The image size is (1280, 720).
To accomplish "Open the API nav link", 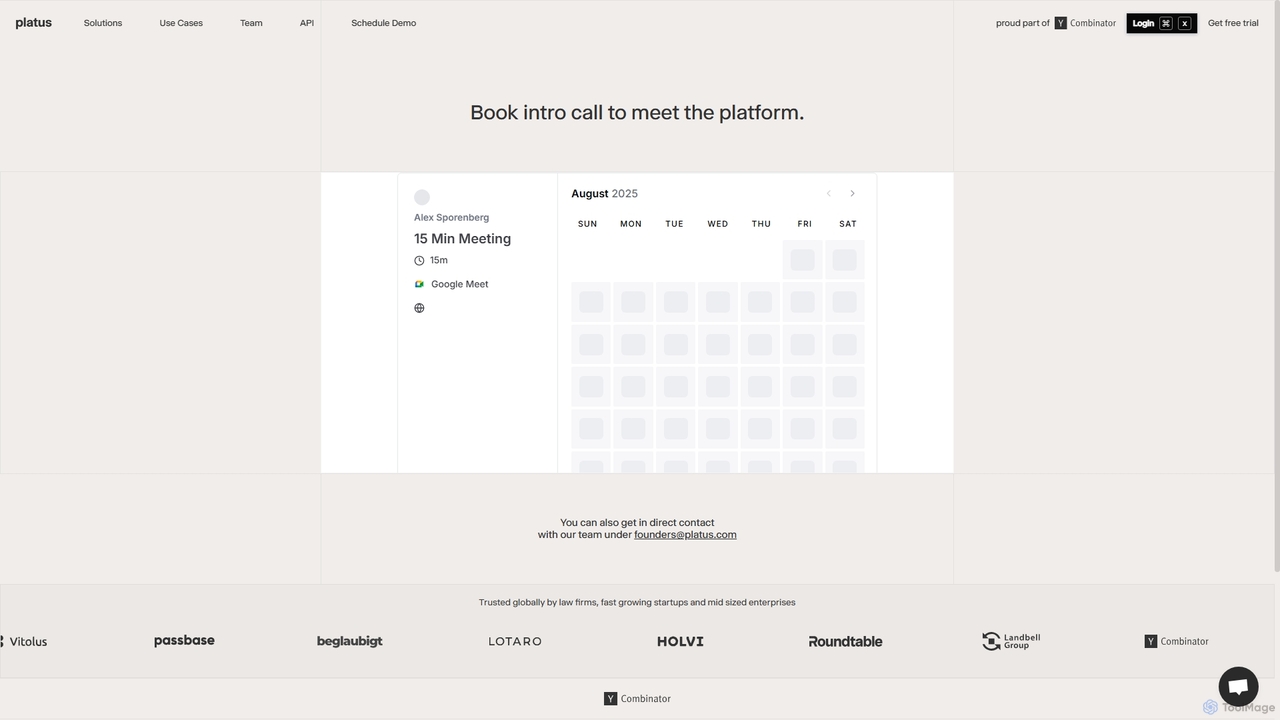I will (x=307, y=23).
